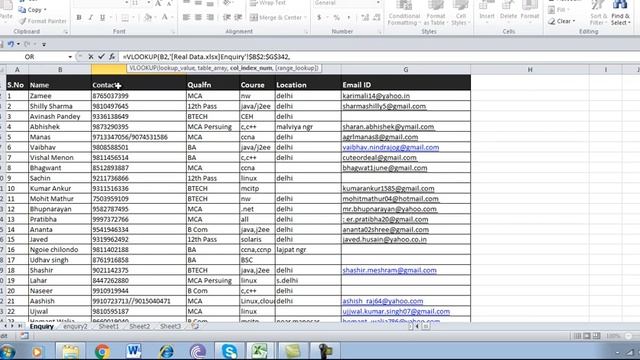Click the Insert Worksheet tab icon
This screenshot has width=640, height=360.
(x=195, y=327)
